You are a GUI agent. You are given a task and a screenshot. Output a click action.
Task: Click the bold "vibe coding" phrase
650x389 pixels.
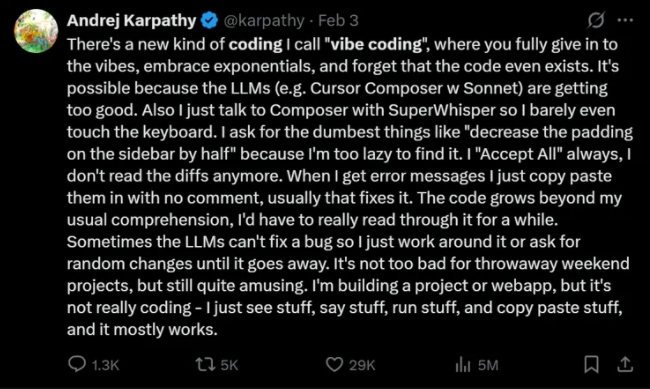pyautogui.click(x=376, y=44)
